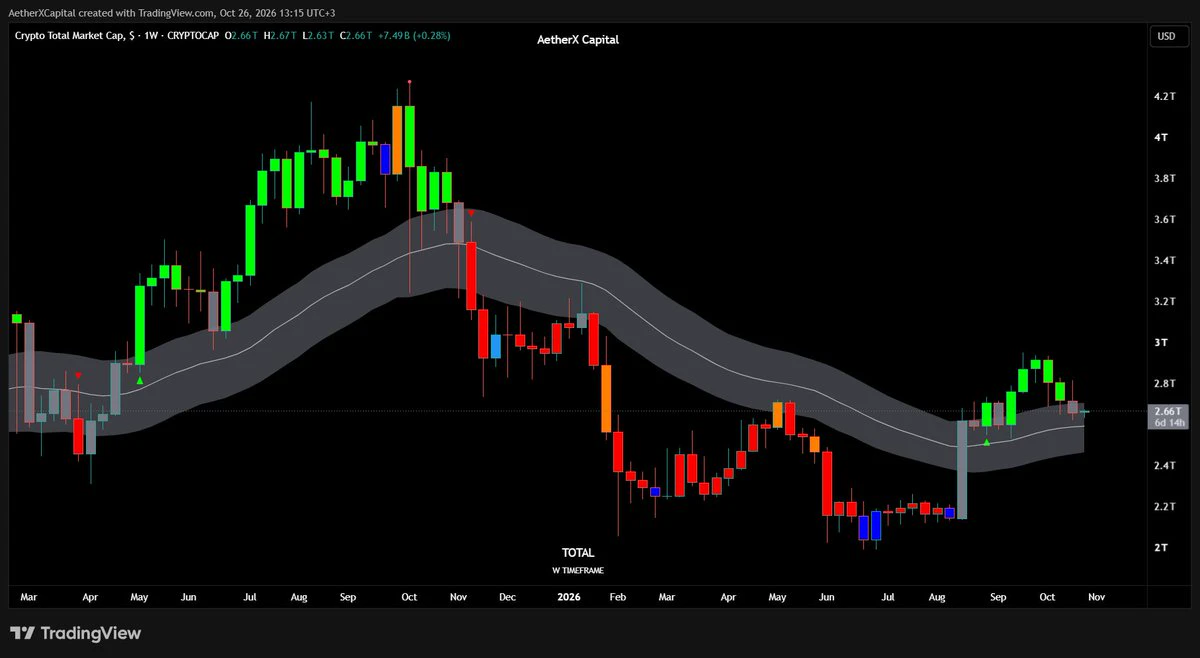The height and width of the screenshot is (658, 1200).
Task: Click the 3.4T price axis label
Action: point(1163,261)
